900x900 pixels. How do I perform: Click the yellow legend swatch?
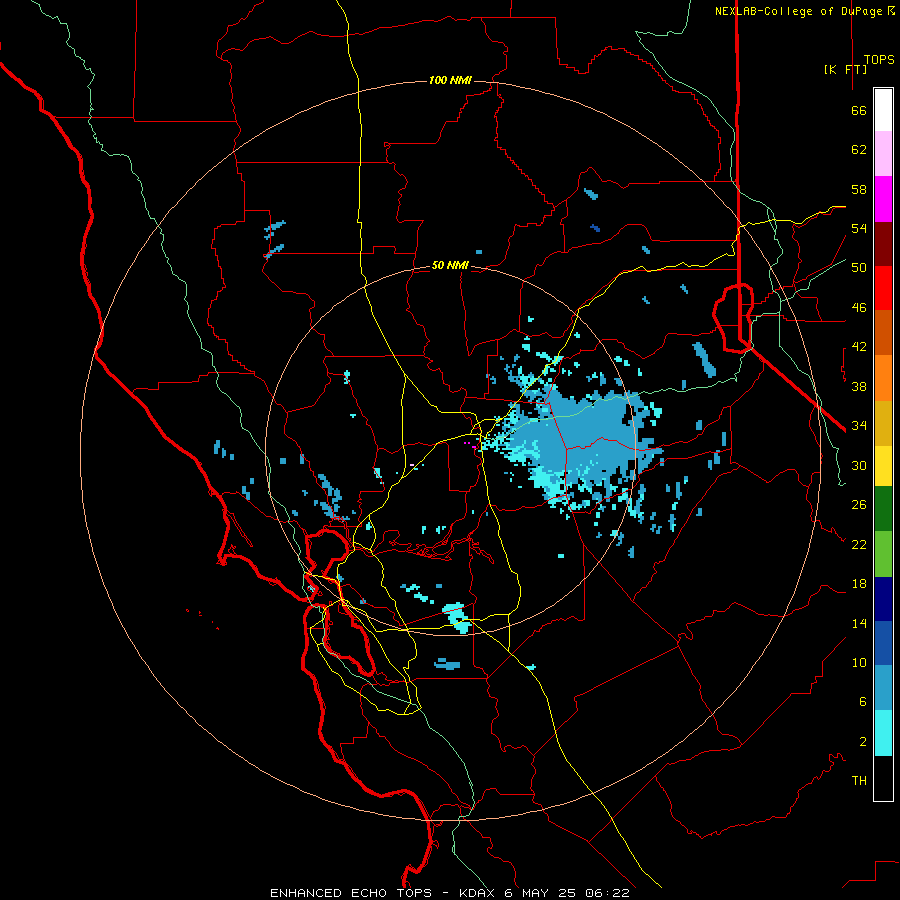[883, 466]
